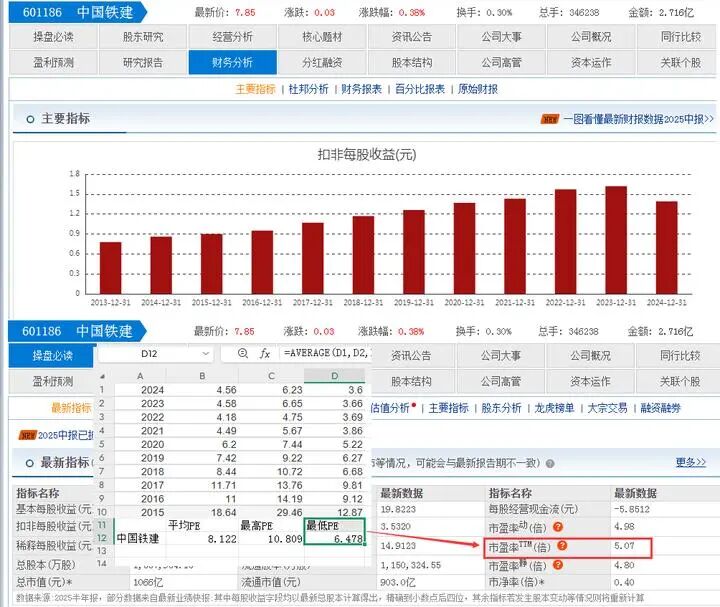720x607 pixels.
Task: Open the 操盘必读 tab in top panel
Action: [53, 37]
